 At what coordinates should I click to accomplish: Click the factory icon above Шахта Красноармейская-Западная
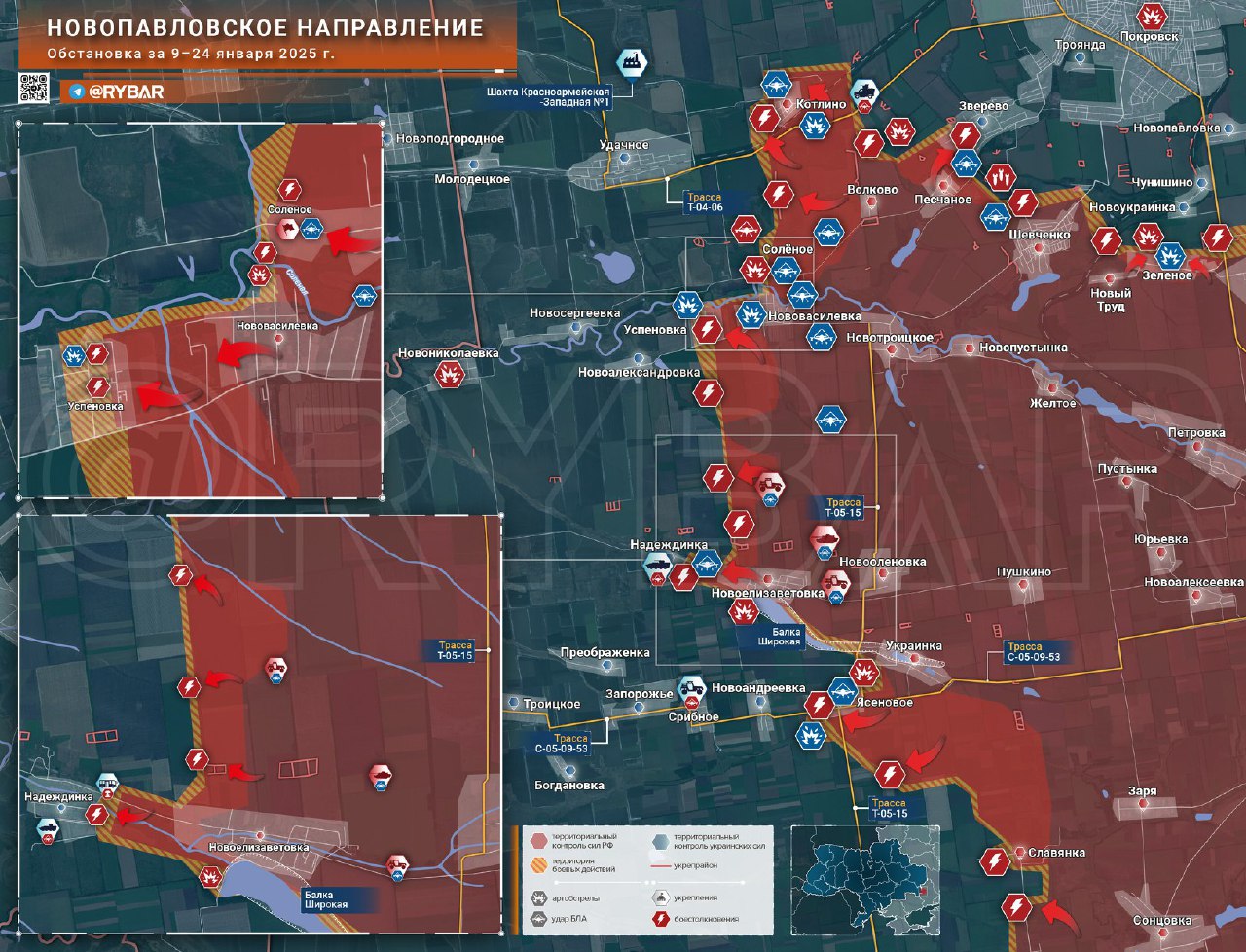point(632,62)
